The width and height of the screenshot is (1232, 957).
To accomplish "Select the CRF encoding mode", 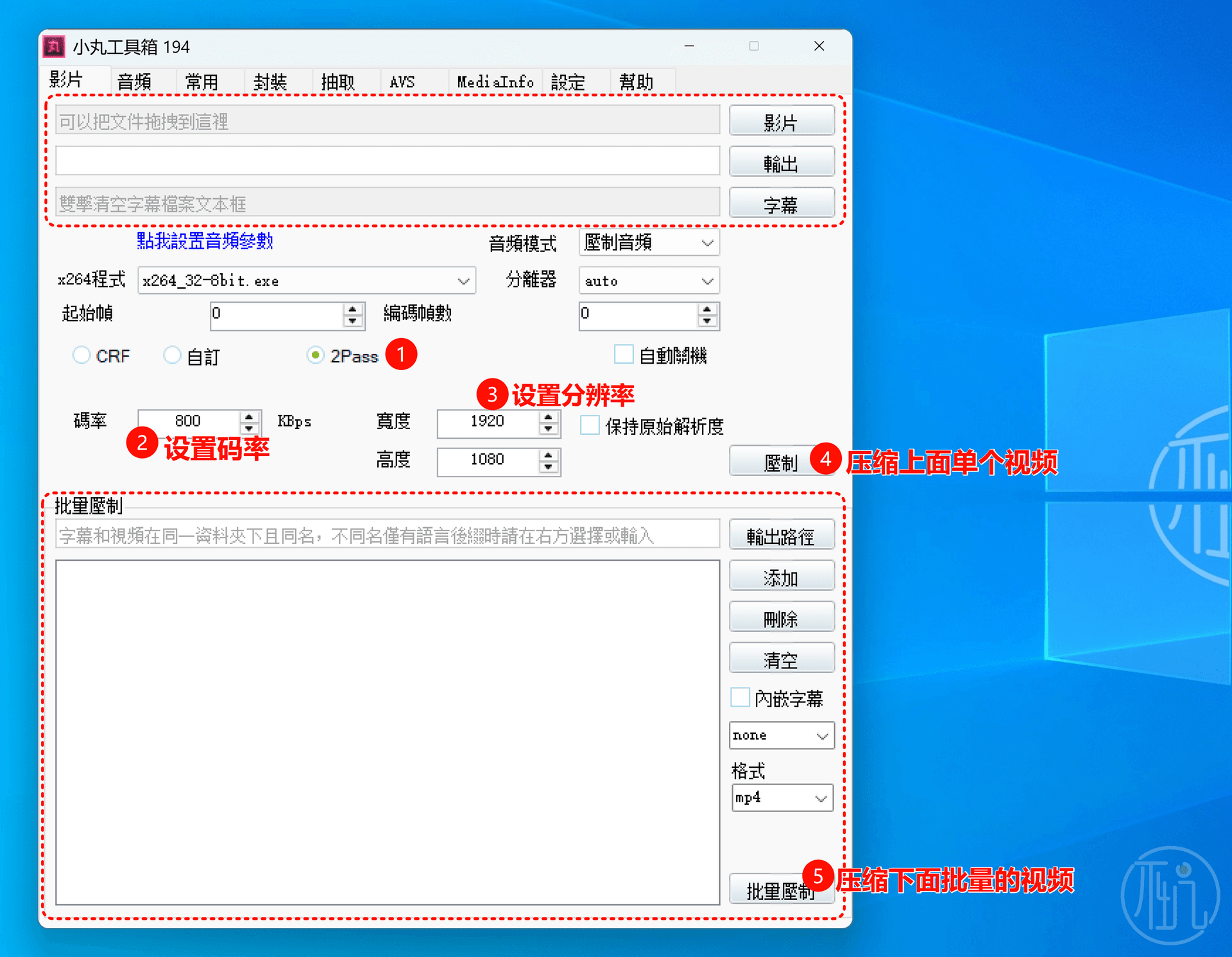I will pos(81,355).
